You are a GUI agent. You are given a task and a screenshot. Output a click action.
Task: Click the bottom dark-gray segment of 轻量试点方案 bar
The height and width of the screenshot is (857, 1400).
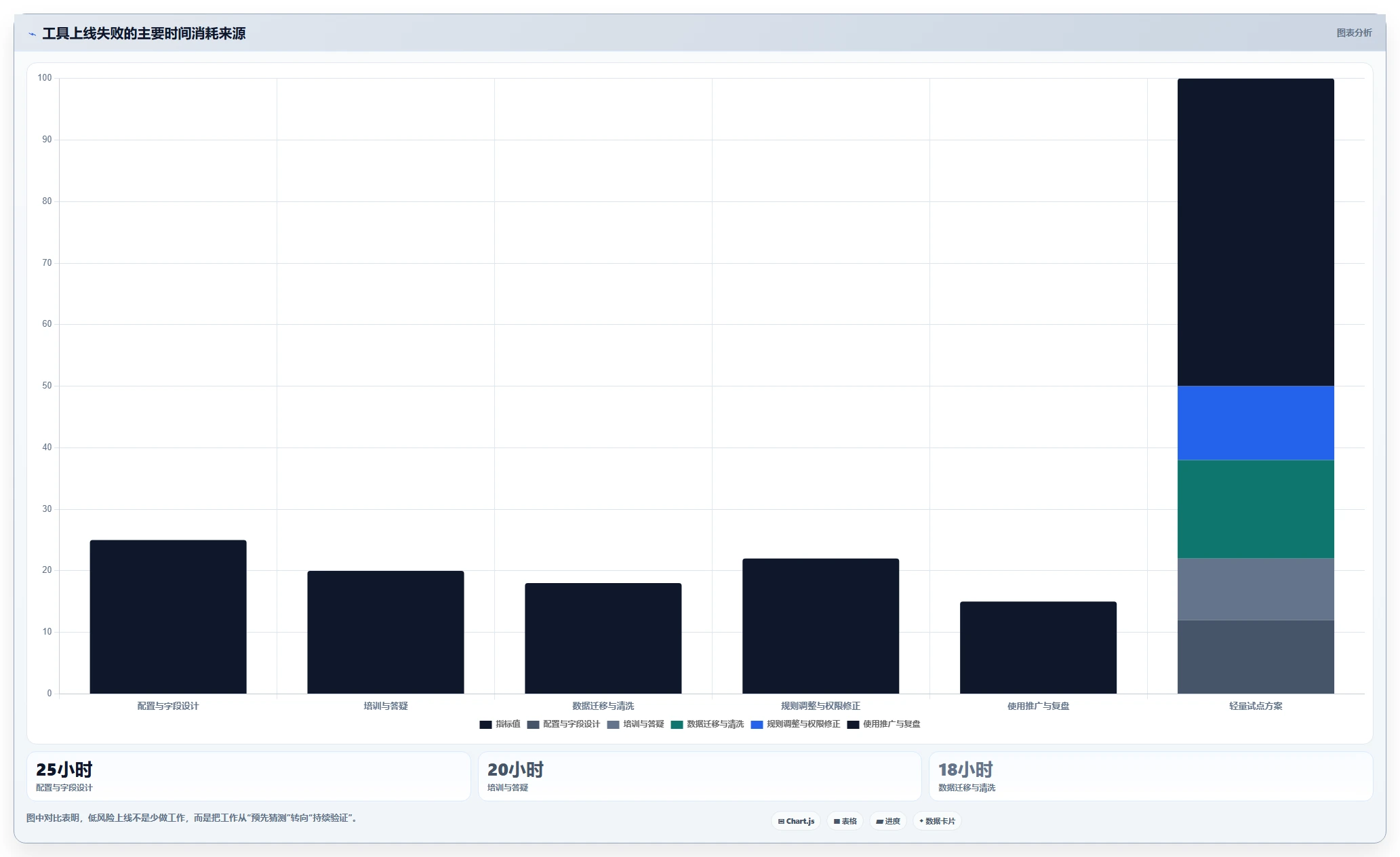click(x=1256, y=657)
